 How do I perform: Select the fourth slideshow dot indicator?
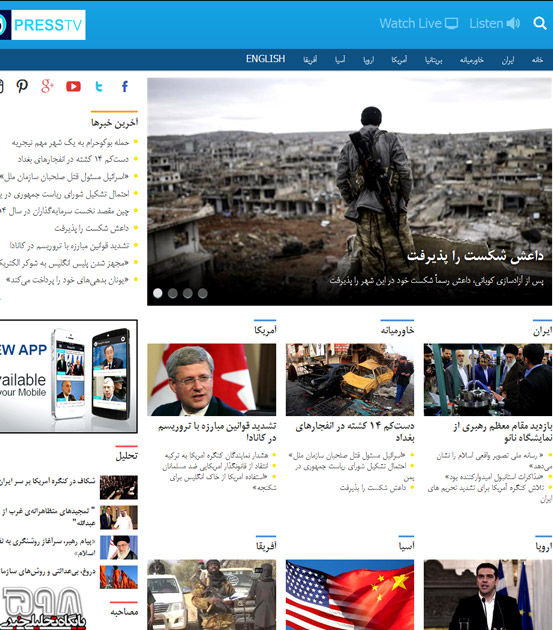pyautogui.click(x=203, y=293)
